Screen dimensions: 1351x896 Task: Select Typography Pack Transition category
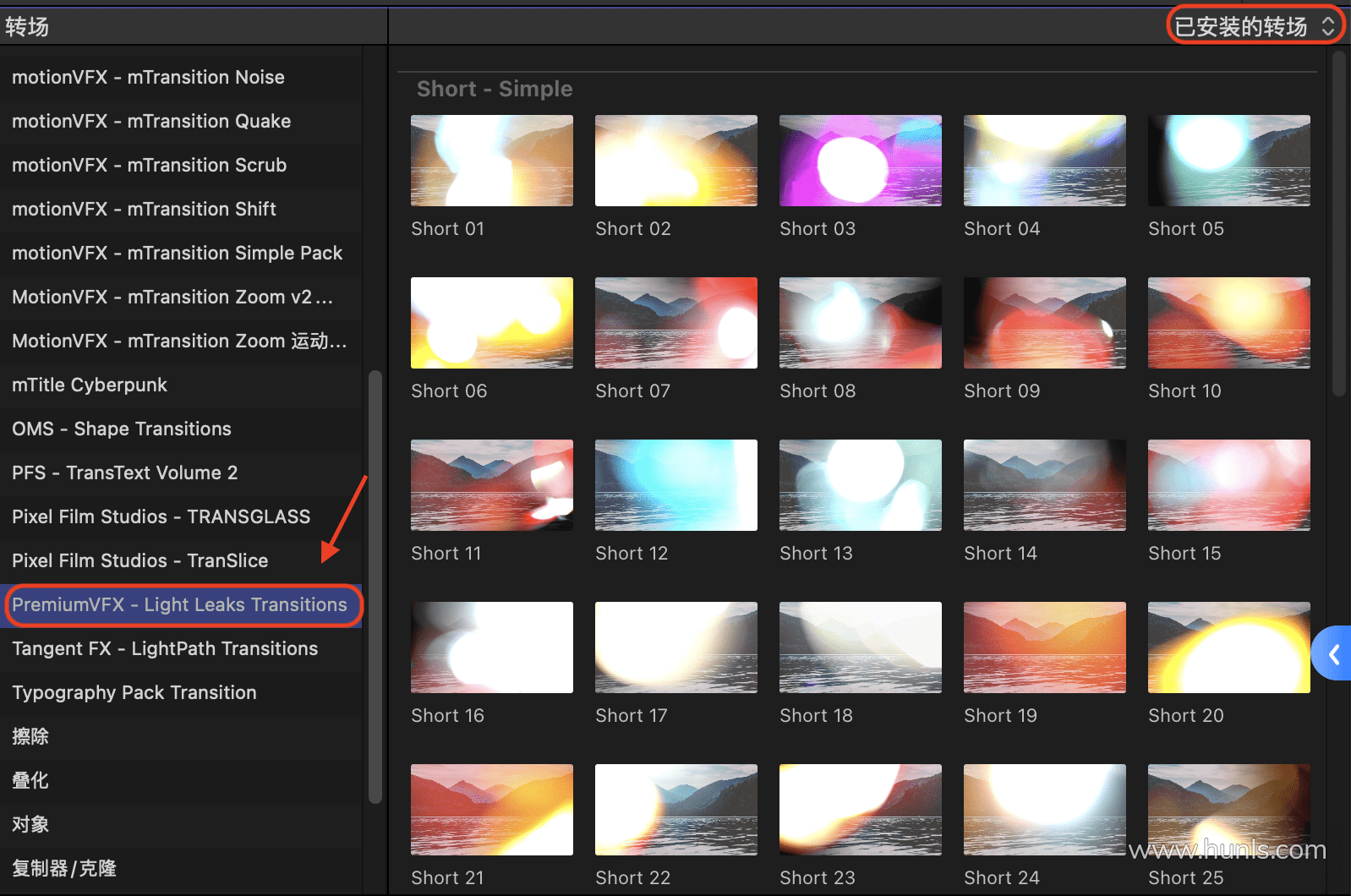[181, 692]
